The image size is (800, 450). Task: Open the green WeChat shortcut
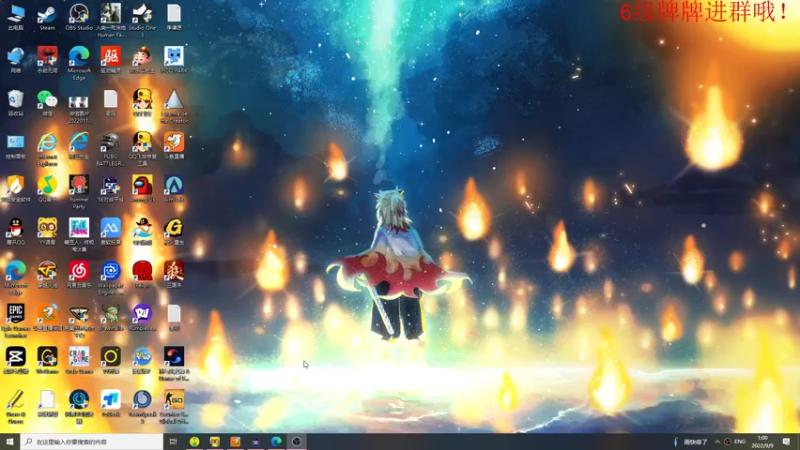pyautogui.click(x=47, y=103)
